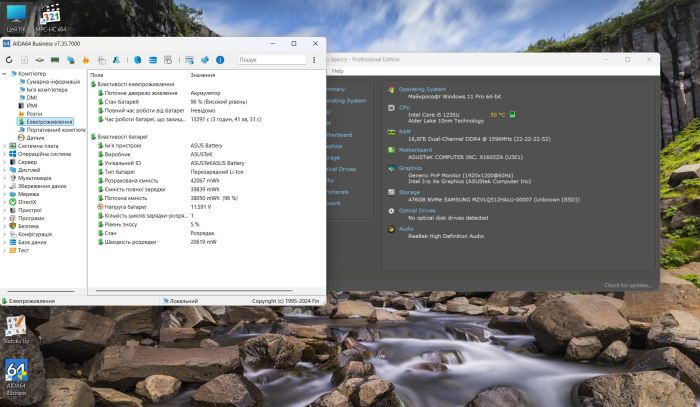Select Сумарна інформація in the tree
The image size is (700, 407).
pyautogui.click(x=53, y=82)
